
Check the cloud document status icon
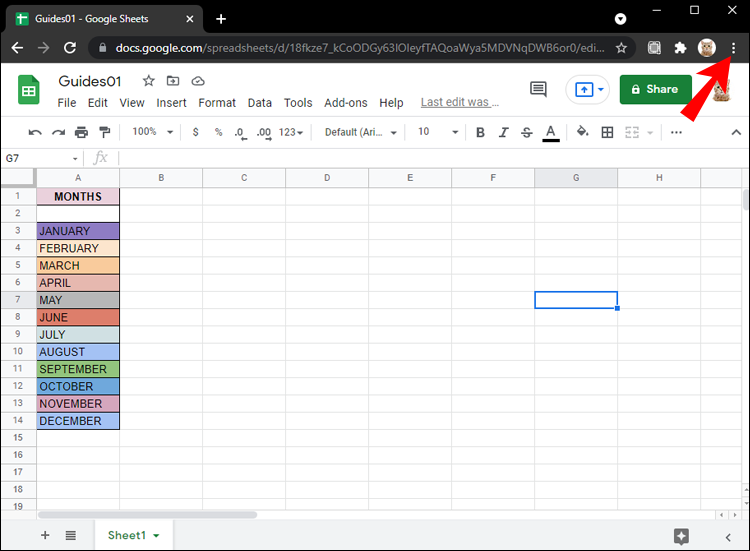(198, 81)
